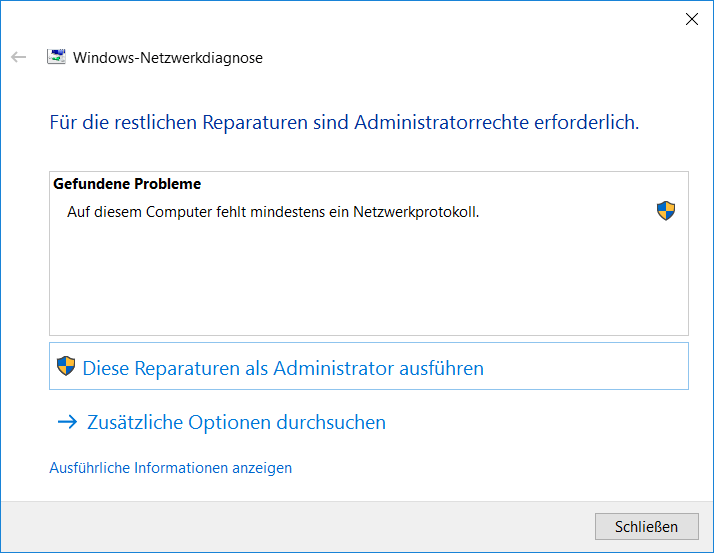Viewport: 714px width, 553px height.
Task: Click the UAC shield icon before Diese Reparaturen
Action: pos(66,366)
